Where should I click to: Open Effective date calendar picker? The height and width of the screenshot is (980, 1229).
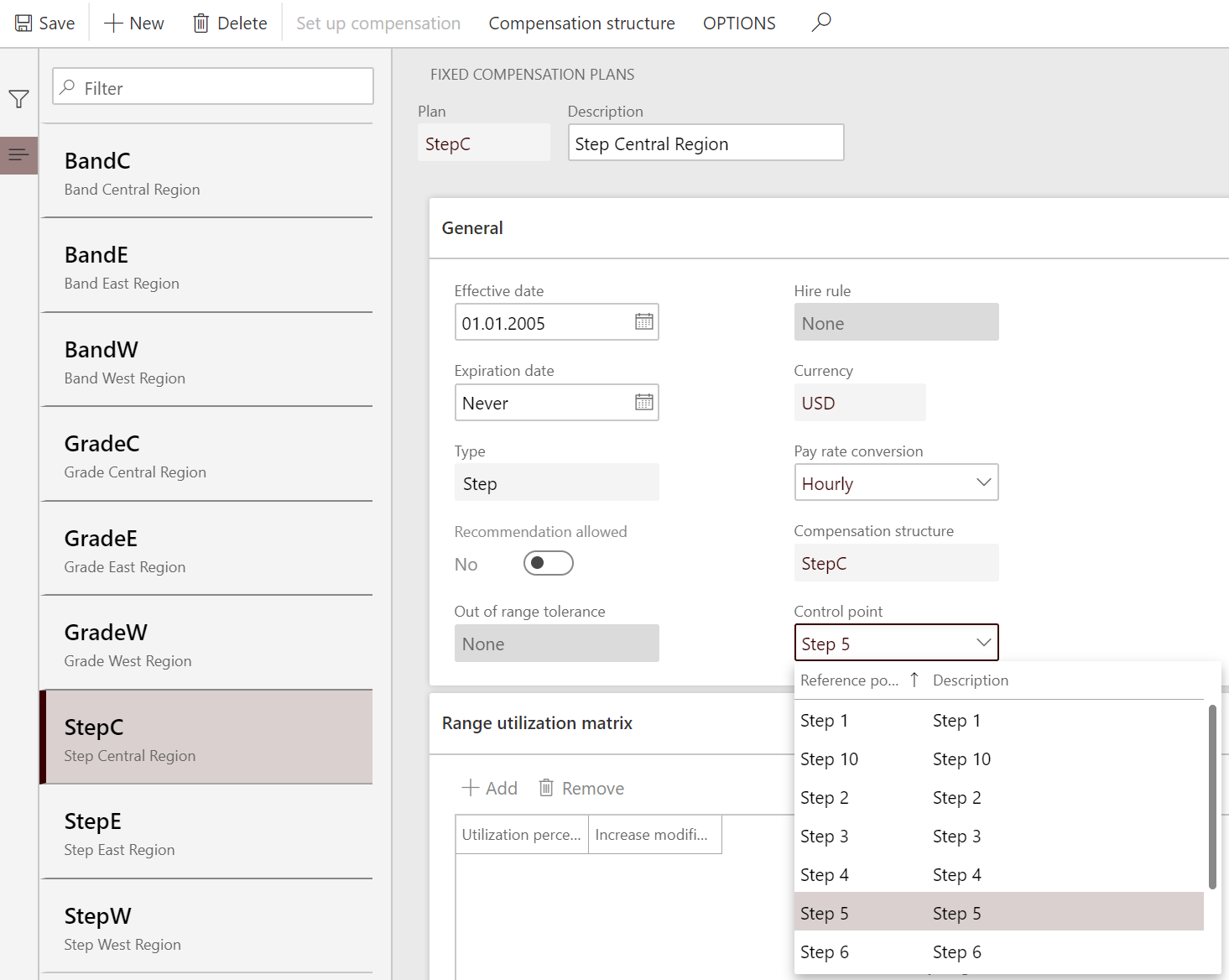(643, 322)
